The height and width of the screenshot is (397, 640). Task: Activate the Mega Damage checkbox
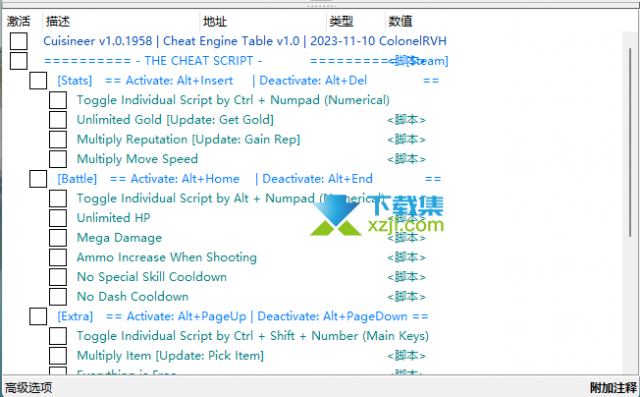tap(58, 237)
